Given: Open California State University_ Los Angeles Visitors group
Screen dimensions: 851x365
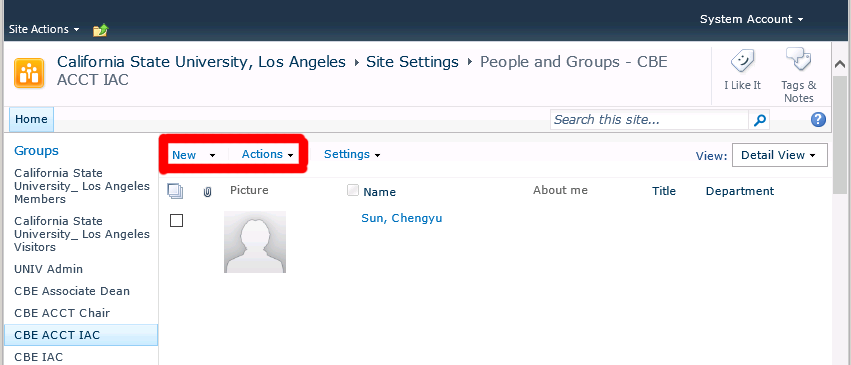Looking at the screenshot, I should click(x=82, y=234).
